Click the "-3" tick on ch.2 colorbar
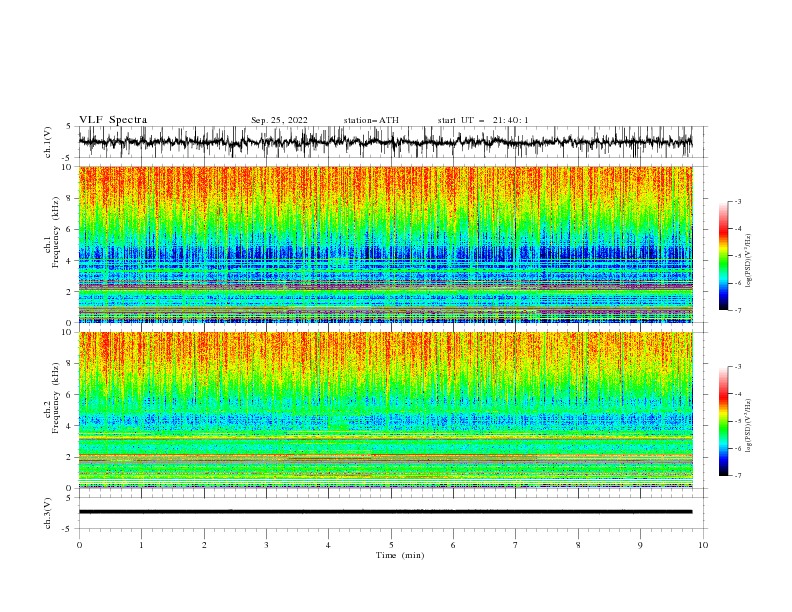The width and height of the screenshot is (792, 612). click(737, 367)
